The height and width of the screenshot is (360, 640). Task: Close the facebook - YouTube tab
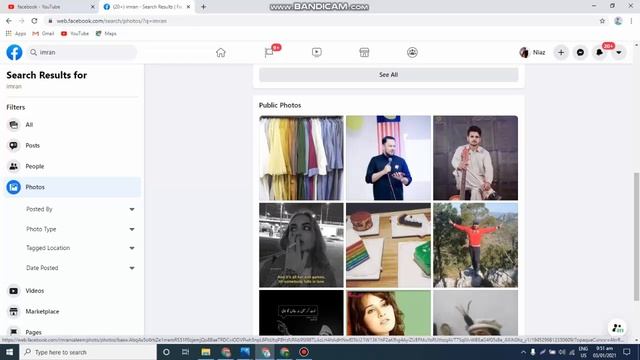(93, 7)
